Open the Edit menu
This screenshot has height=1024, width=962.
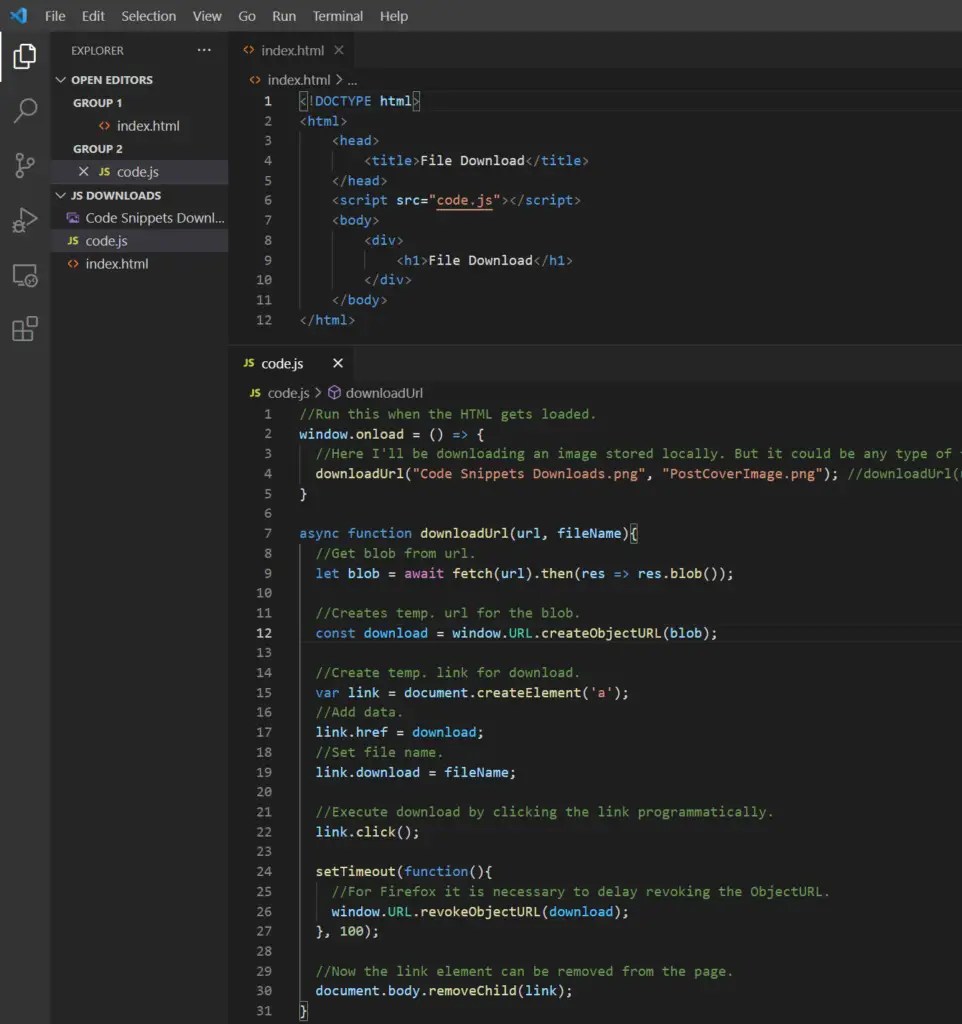click(x=93, y=16)
